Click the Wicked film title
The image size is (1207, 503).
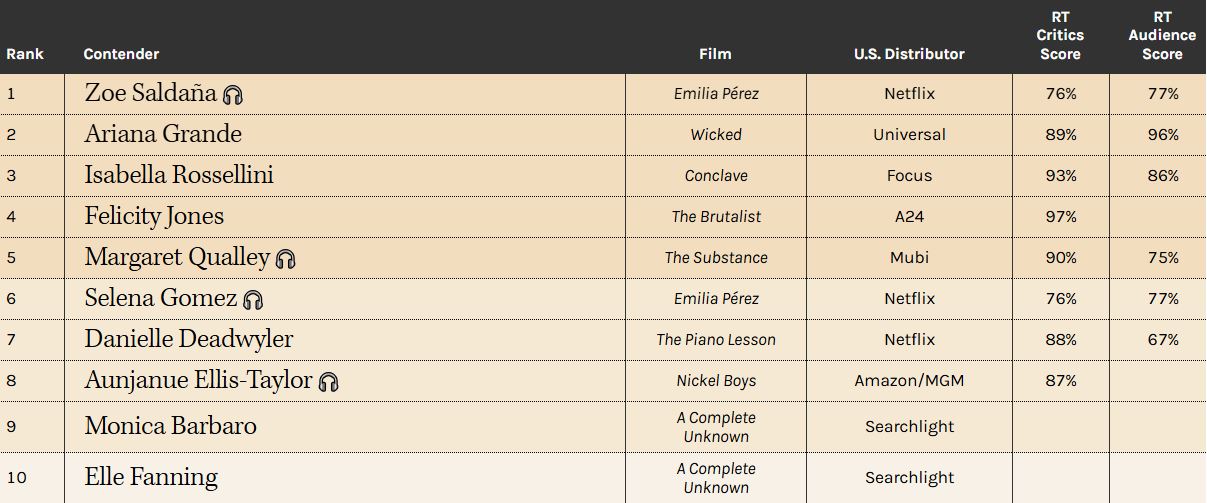click(x=716, y=135)
